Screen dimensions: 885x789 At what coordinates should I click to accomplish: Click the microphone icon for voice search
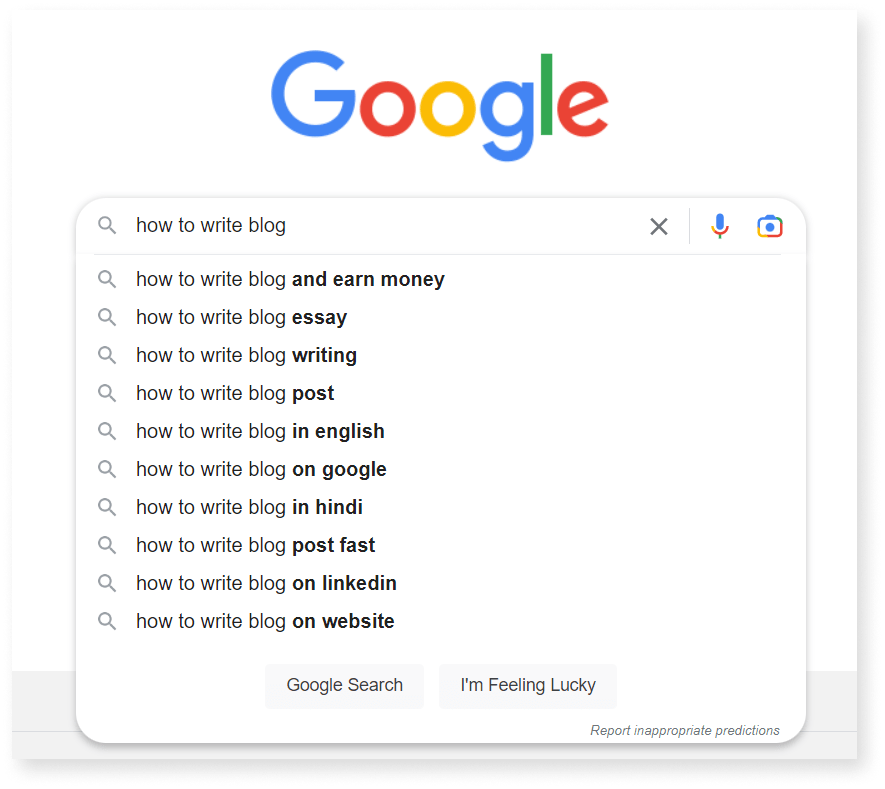click(x=720, y=226)
